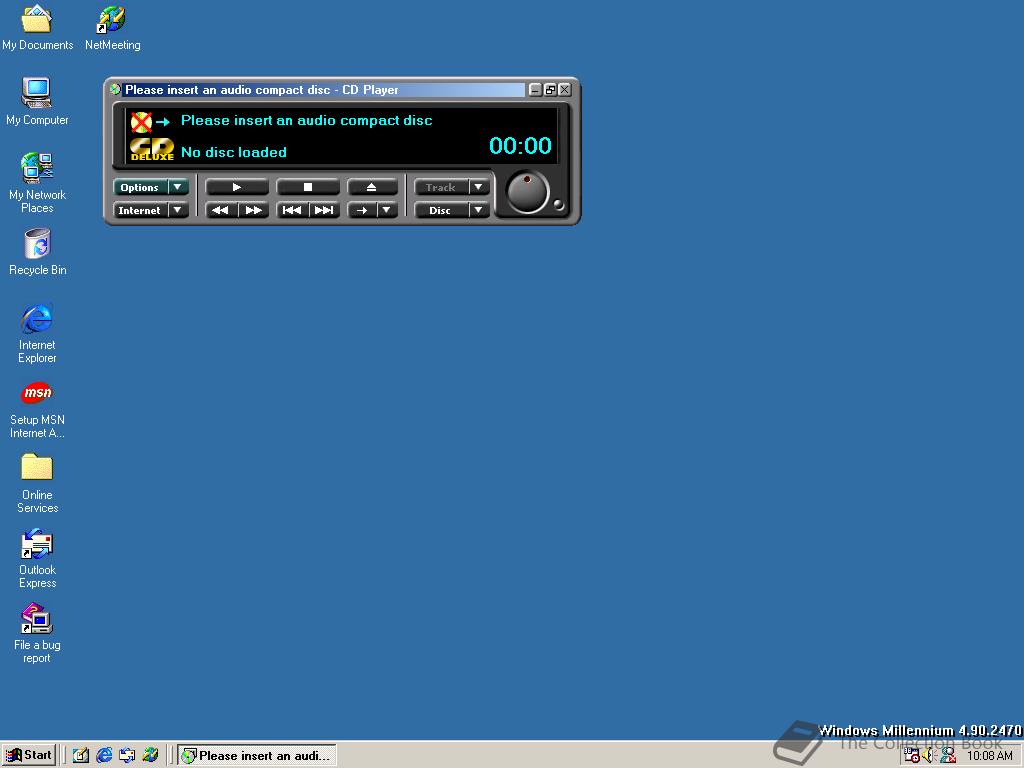Click the network users tray icon

[948, 756]
